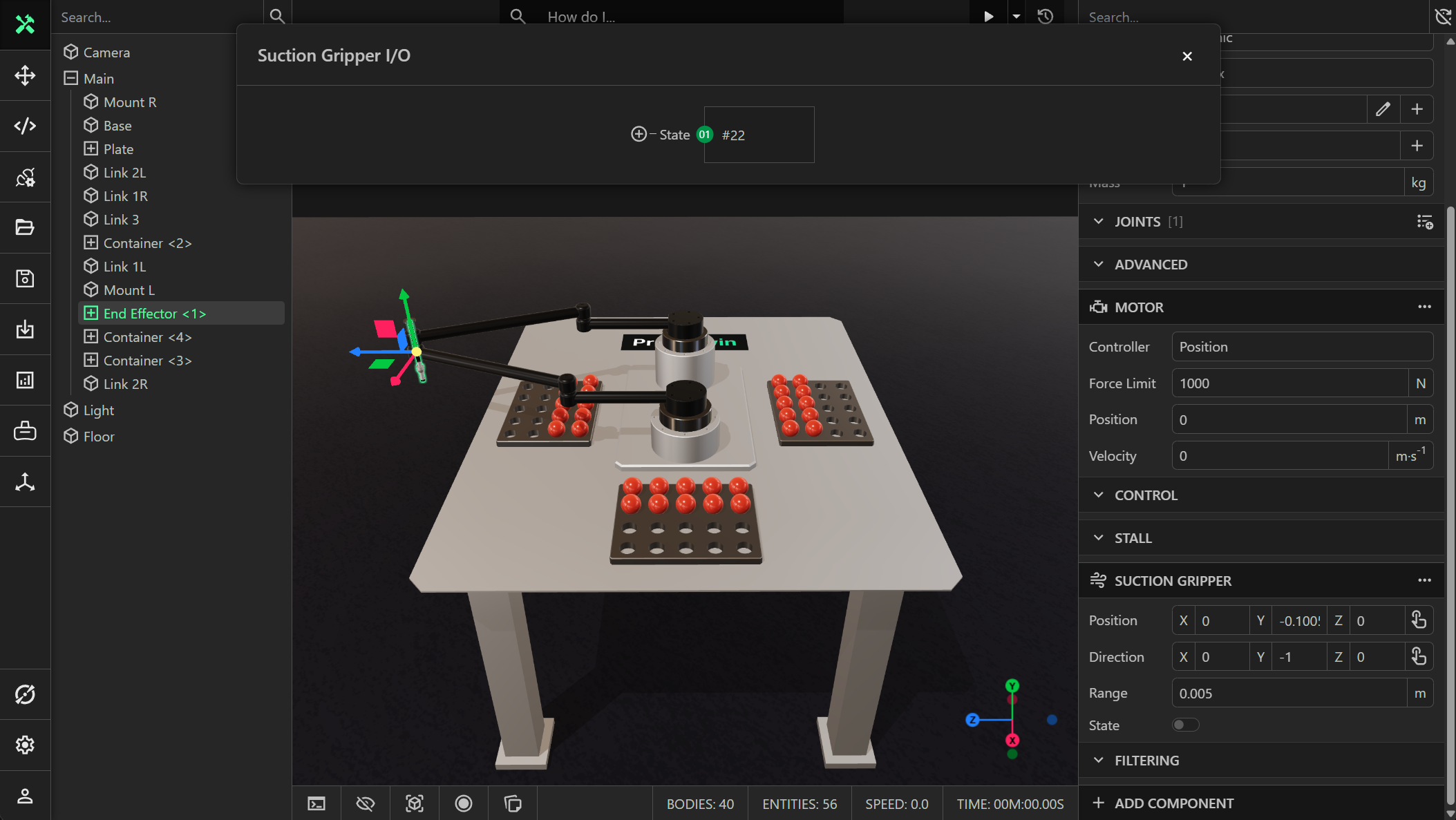This screenshot has width=1456, height=820.
Task: Open the play button dropdown arrow
Action: tap(1016, 17)
